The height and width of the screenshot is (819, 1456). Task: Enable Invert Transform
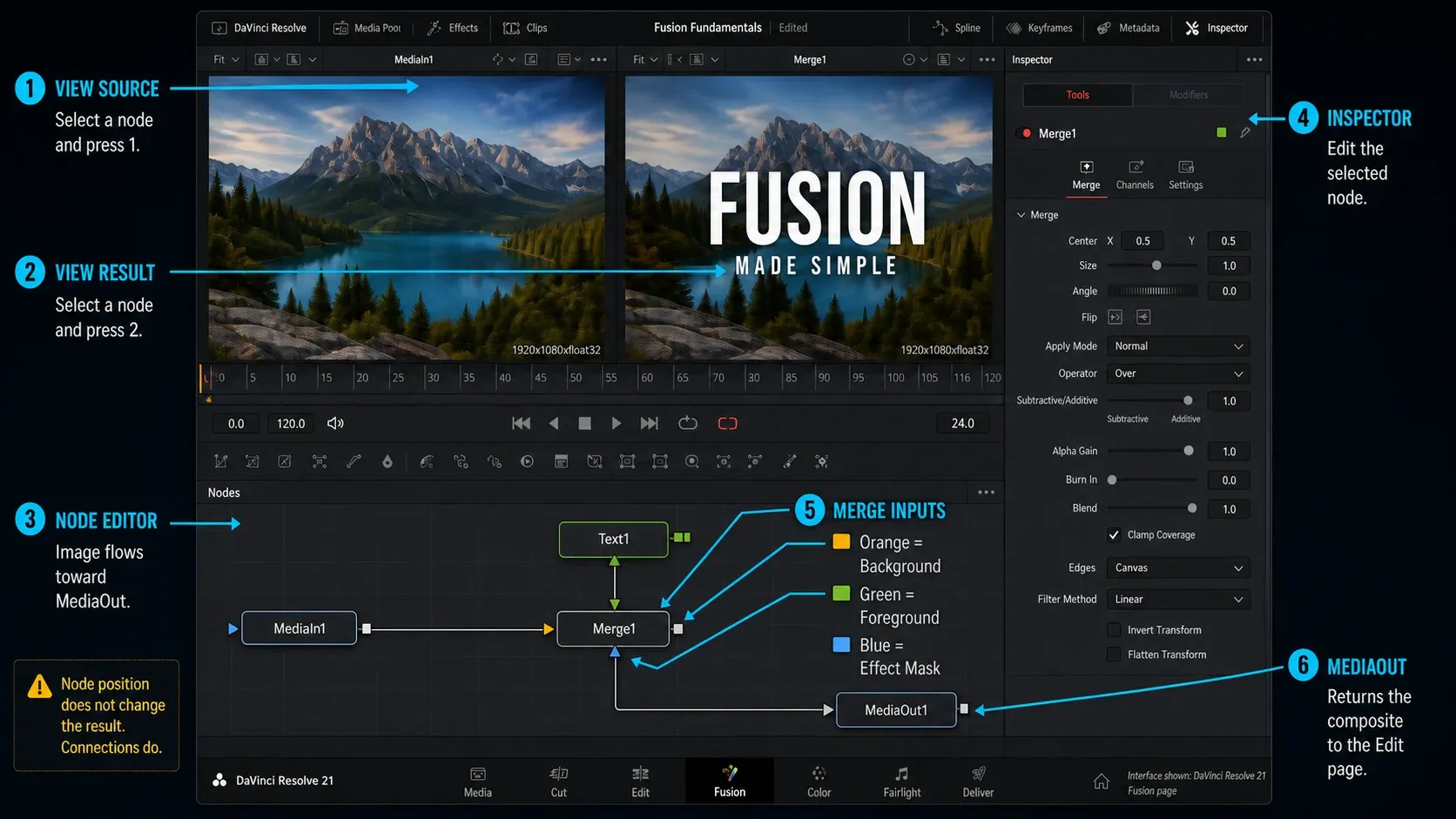1114,629
